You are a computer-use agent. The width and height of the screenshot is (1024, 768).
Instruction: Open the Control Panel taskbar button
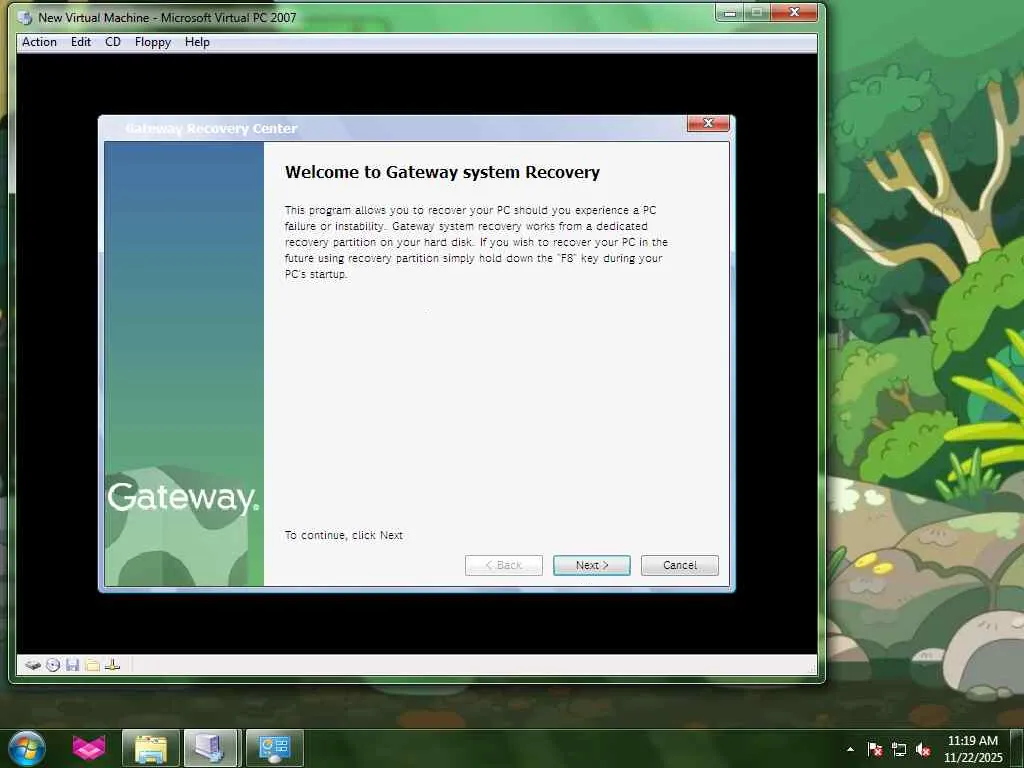tap(274, 748)
